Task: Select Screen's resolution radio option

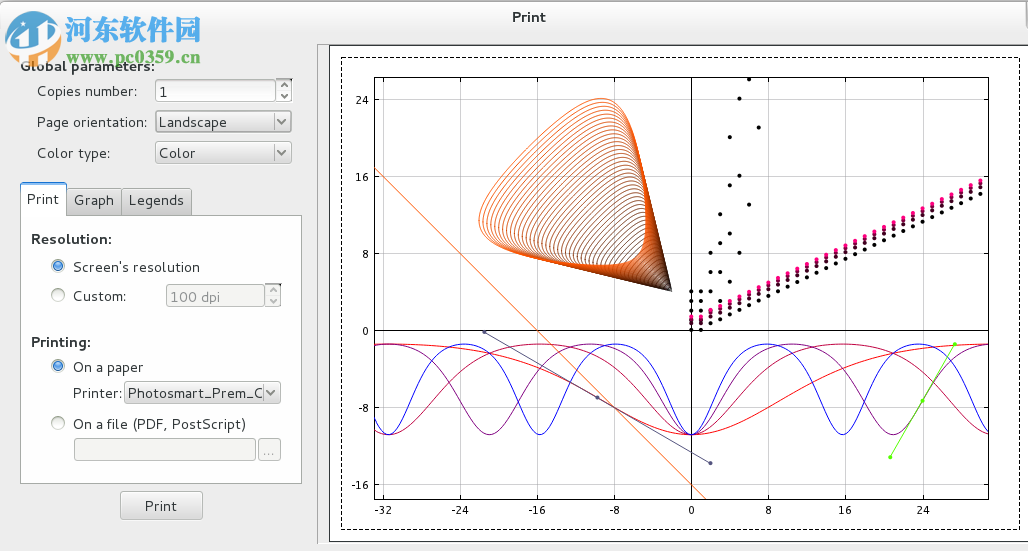Action: (58, 267)
